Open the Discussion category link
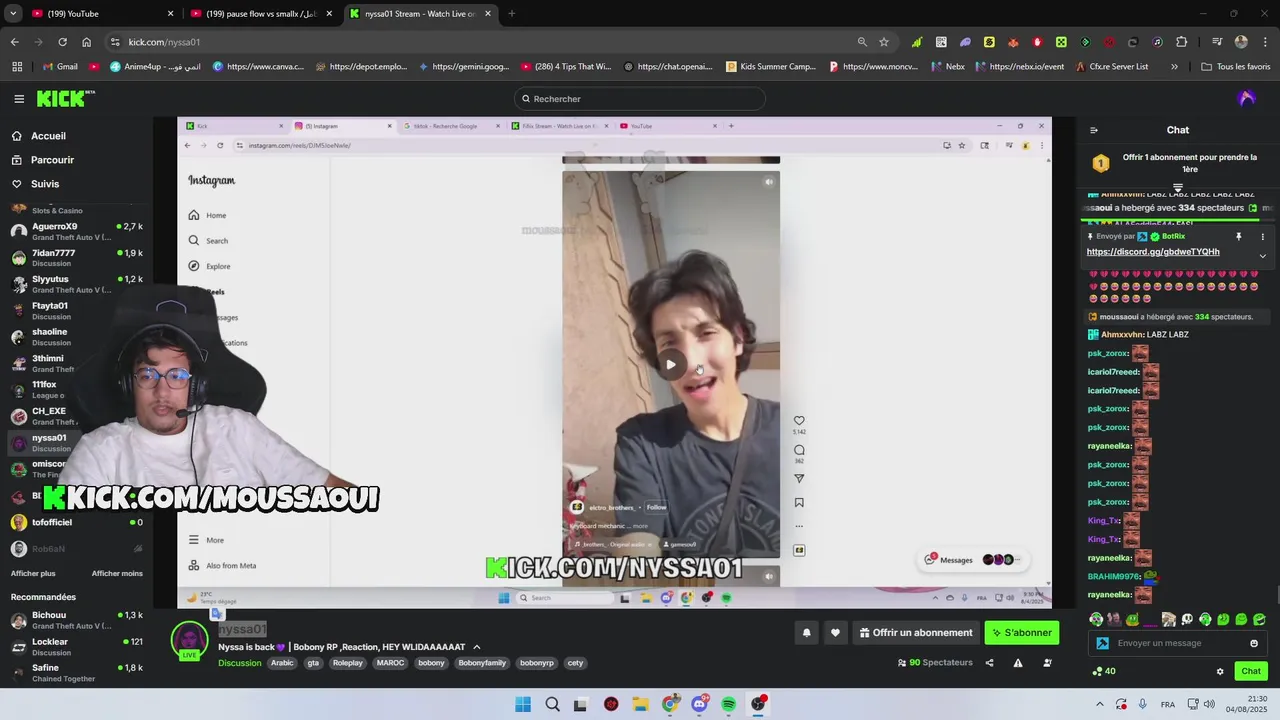This screenshot has width=1280, height=720. coord(240,663)
